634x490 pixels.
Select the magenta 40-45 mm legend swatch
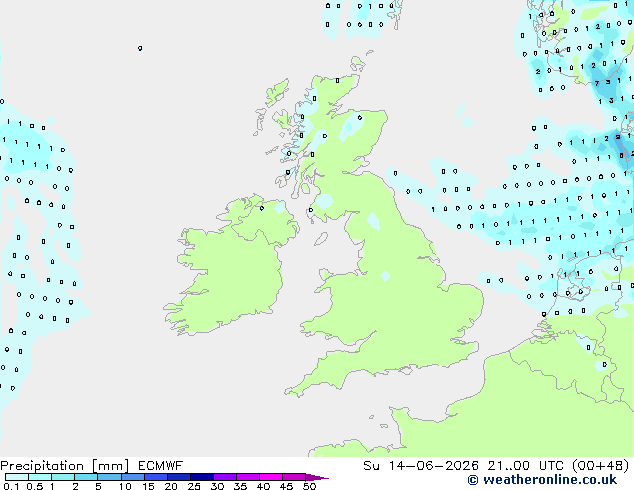tap(271, 477)
